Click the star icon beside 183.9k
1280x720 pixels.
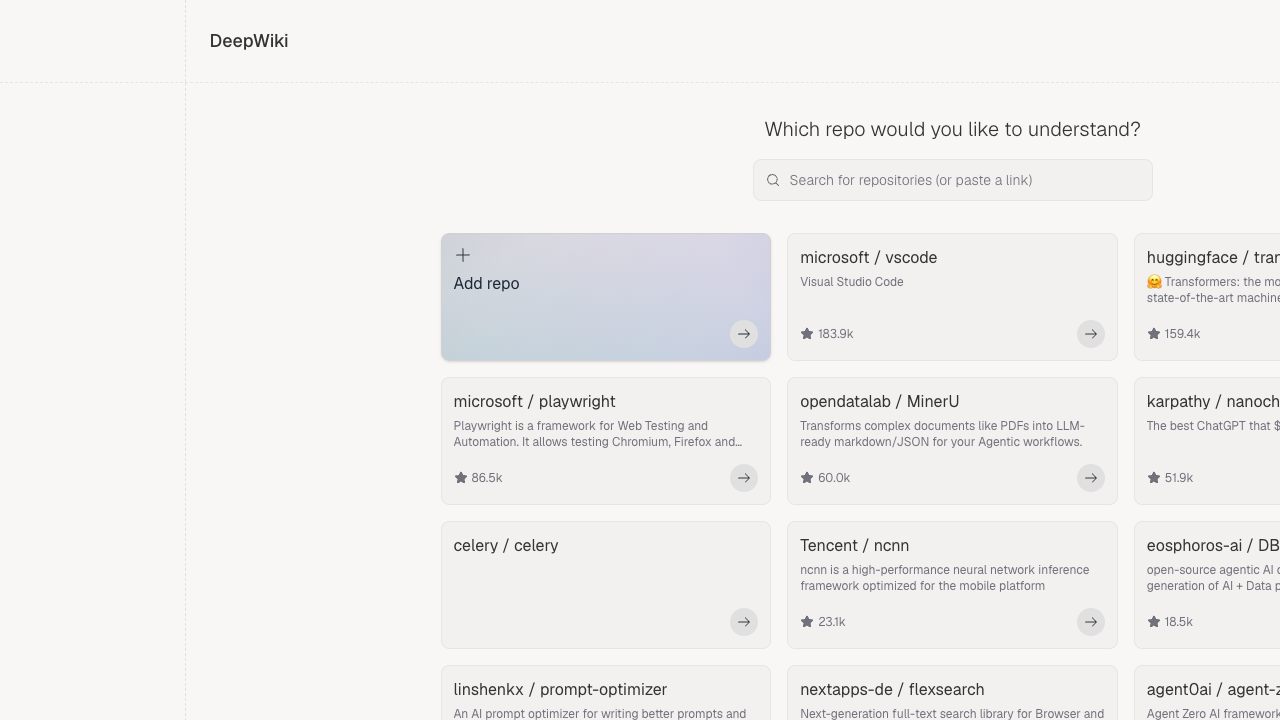pyautogui.click(x=807, y=334)
